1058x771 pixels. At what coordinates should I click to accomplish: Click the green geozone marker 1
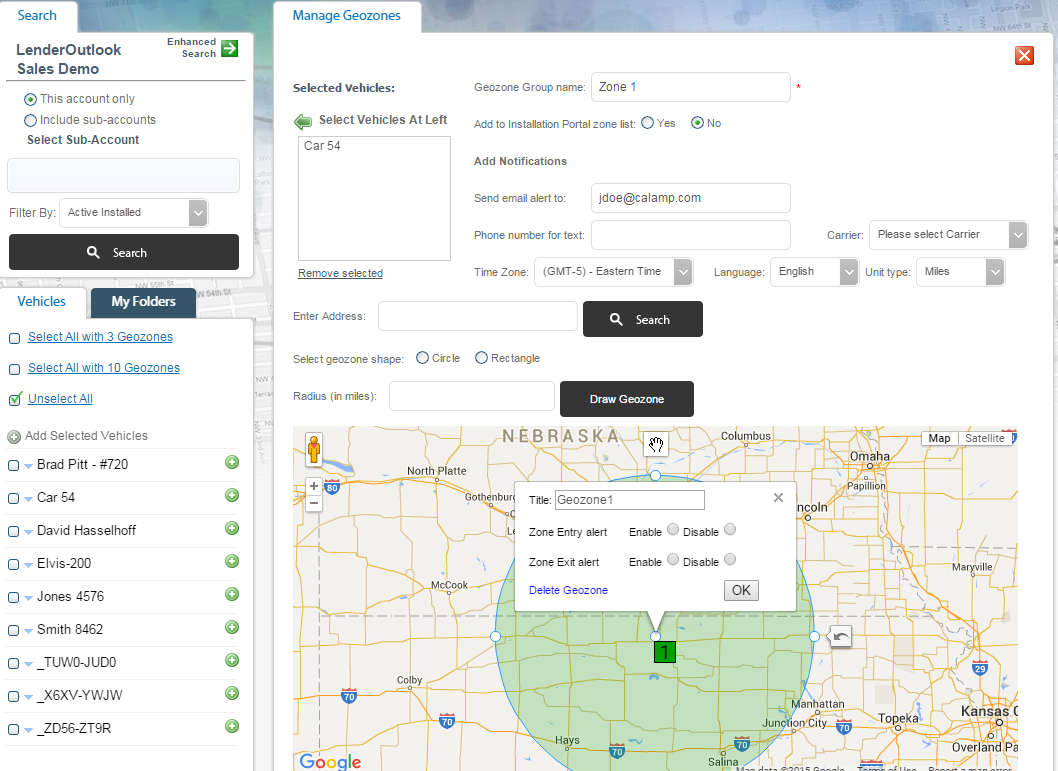click(x=665, y=652)
